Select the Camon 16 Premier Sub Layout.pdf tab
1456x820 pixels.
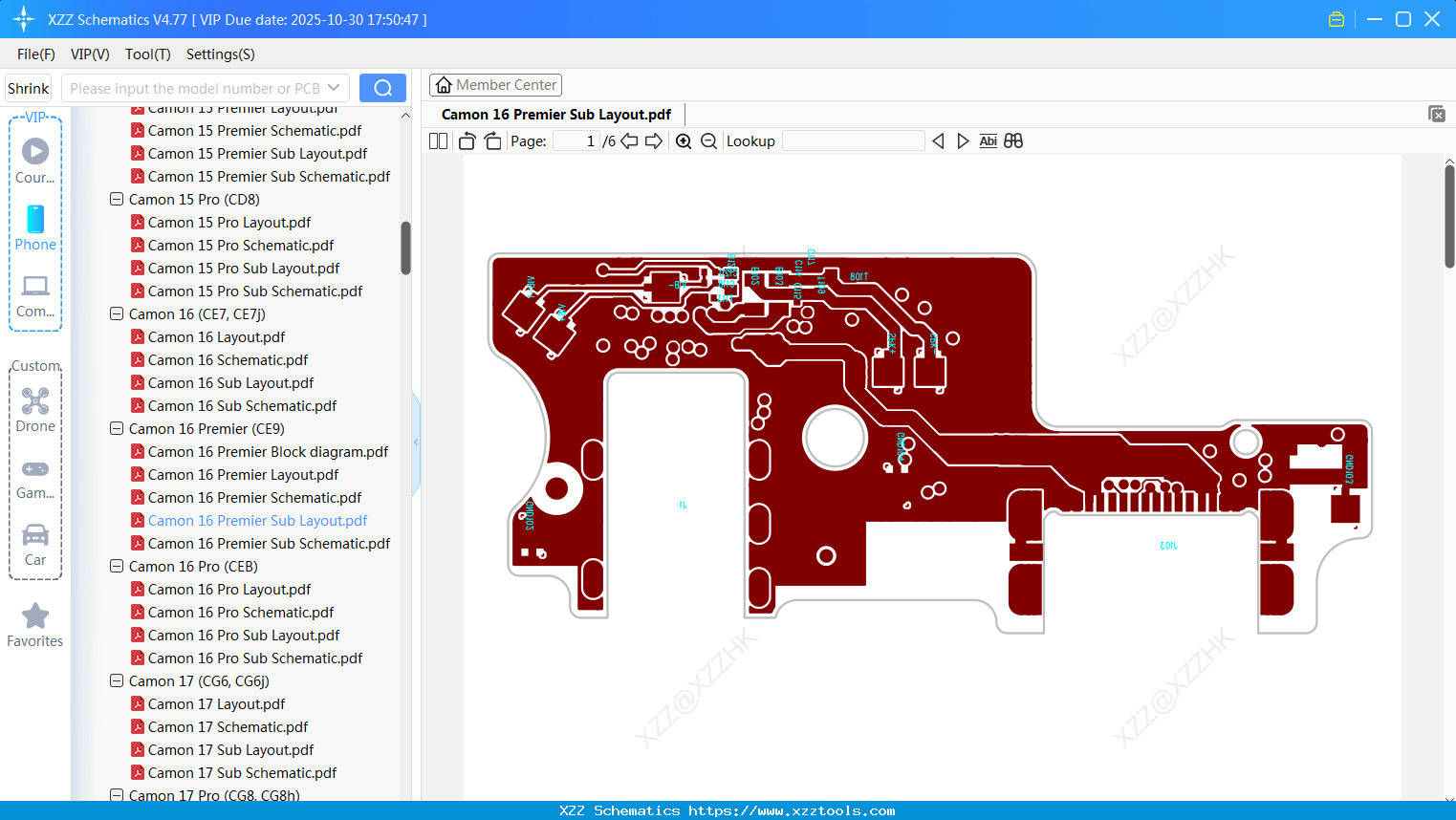tap(556, 115)
